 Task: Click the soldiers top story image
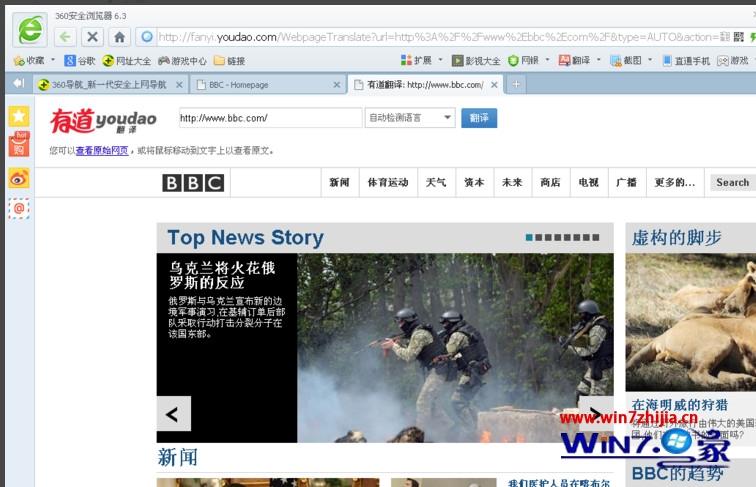click(455, 348)
